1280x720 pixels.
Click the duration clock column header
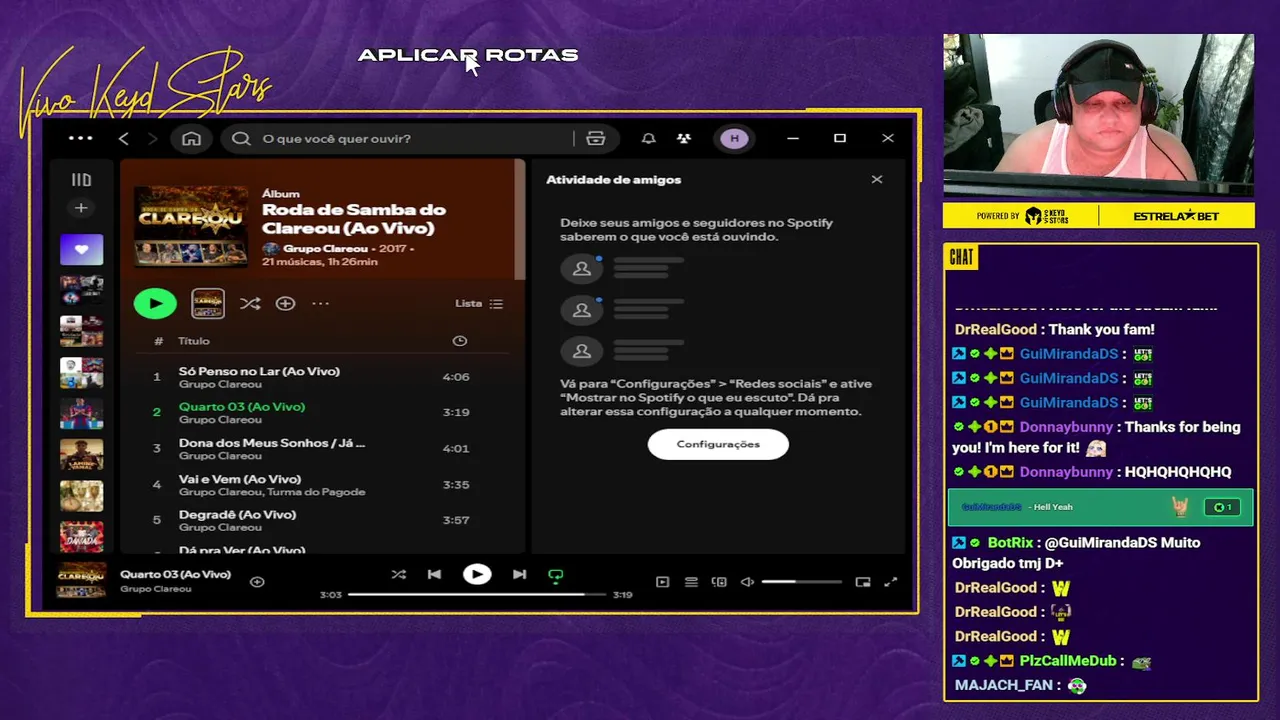pos(459,341)
